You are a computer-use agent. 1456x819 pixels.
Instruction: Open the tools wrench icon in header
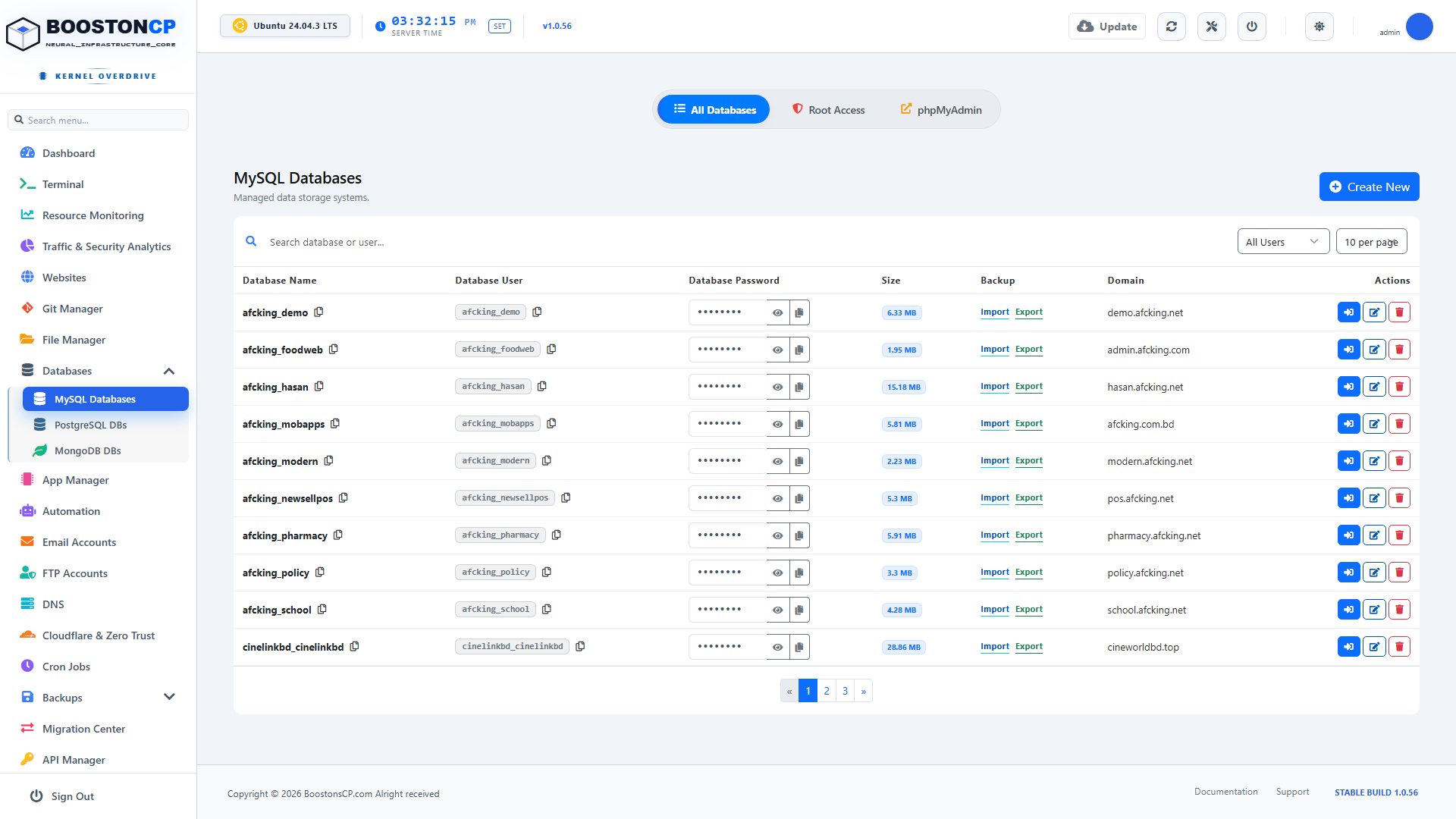1212,27
